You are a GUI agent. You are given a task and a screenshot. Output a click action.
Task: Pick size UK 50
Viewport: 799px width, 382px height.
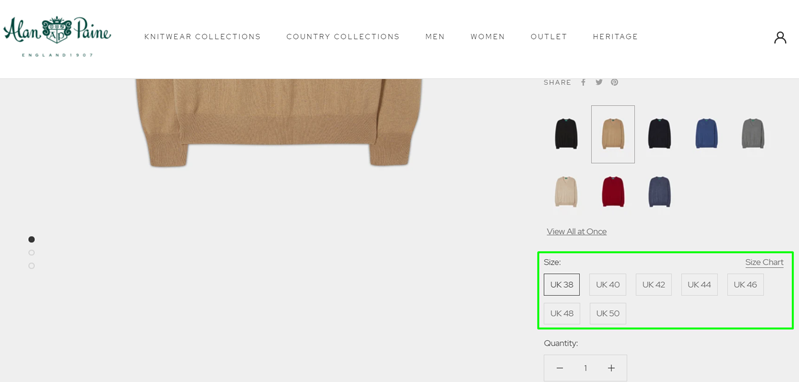[607, 313]
